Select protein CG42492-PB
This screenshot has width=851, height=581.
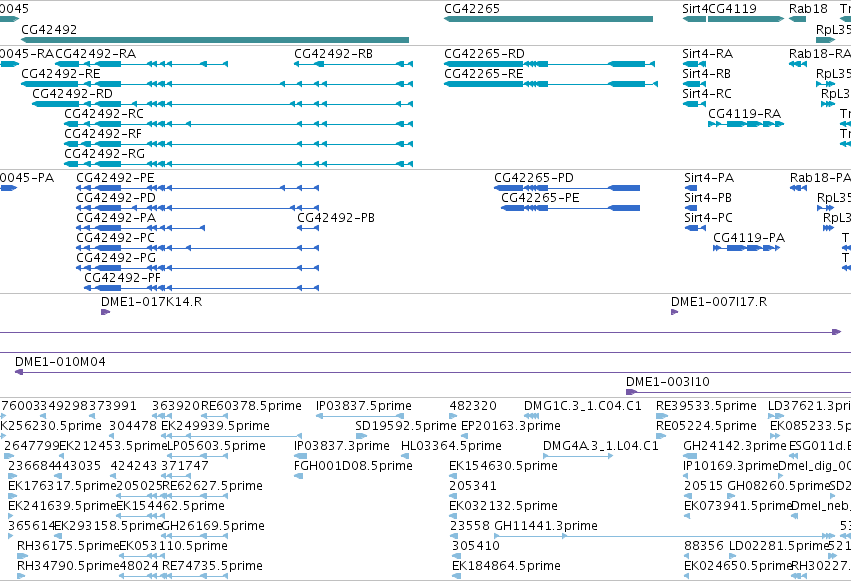308,228
